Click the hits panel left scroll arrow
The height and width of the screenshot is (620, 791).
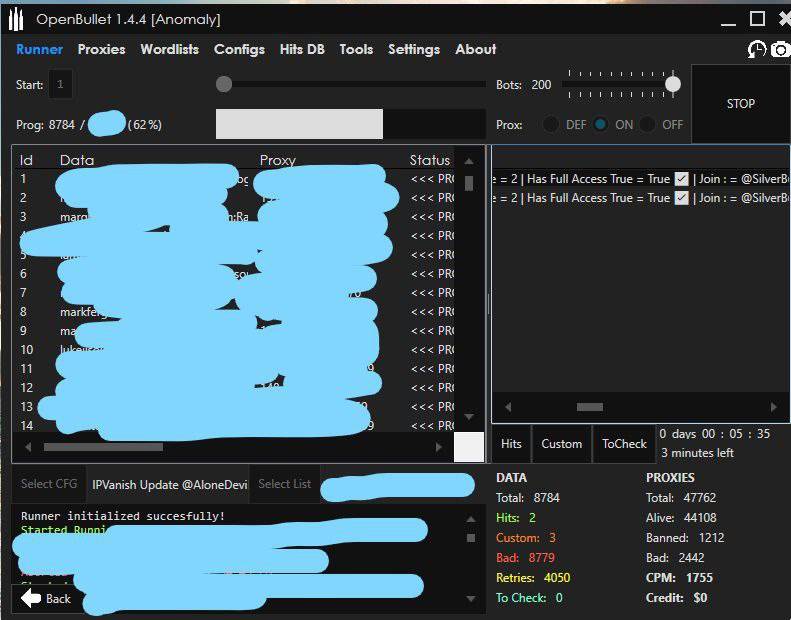click(x=508, y=407)
